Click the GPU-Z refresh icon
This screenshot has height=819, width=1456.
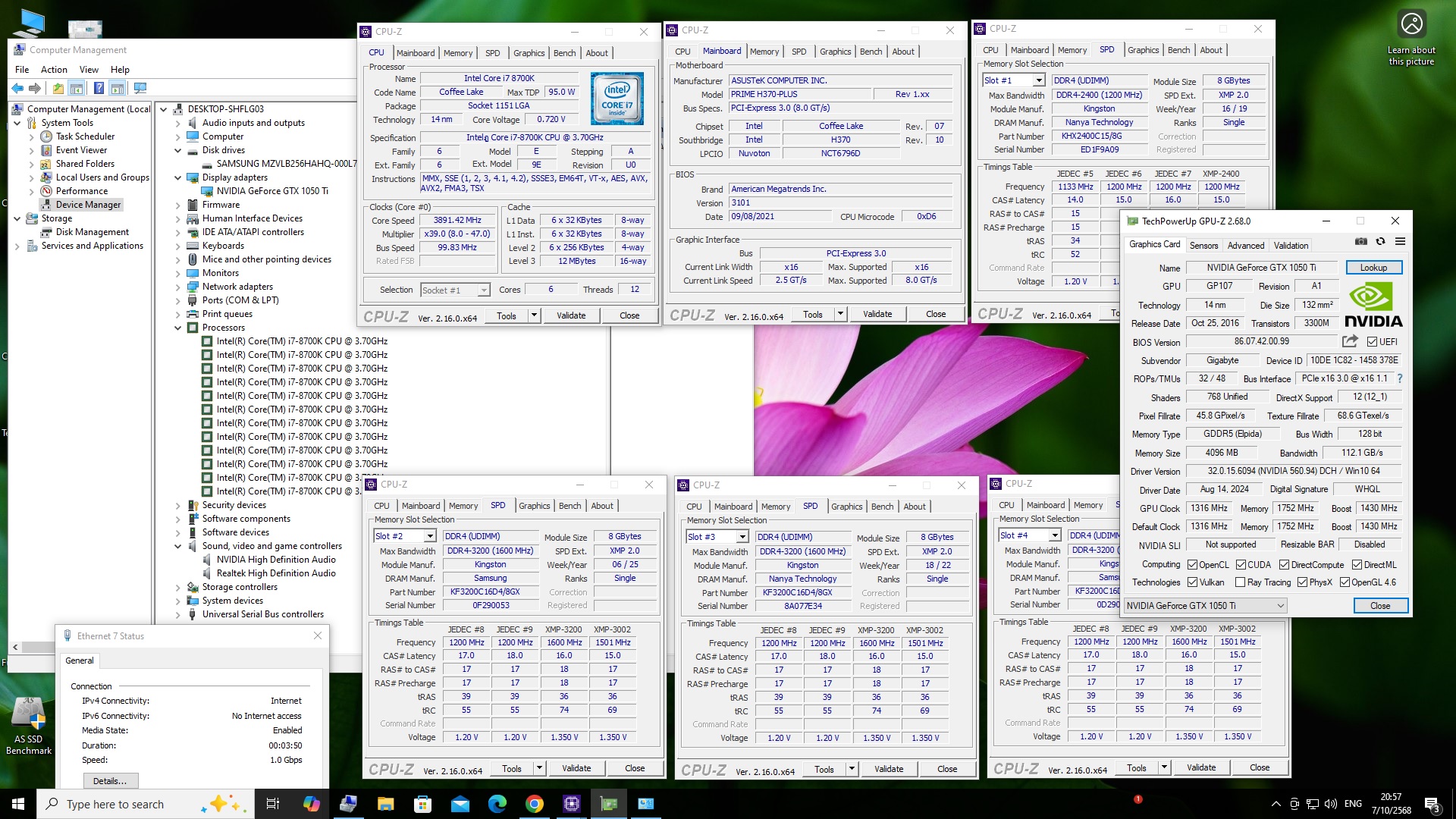[x=1380, y=242]
